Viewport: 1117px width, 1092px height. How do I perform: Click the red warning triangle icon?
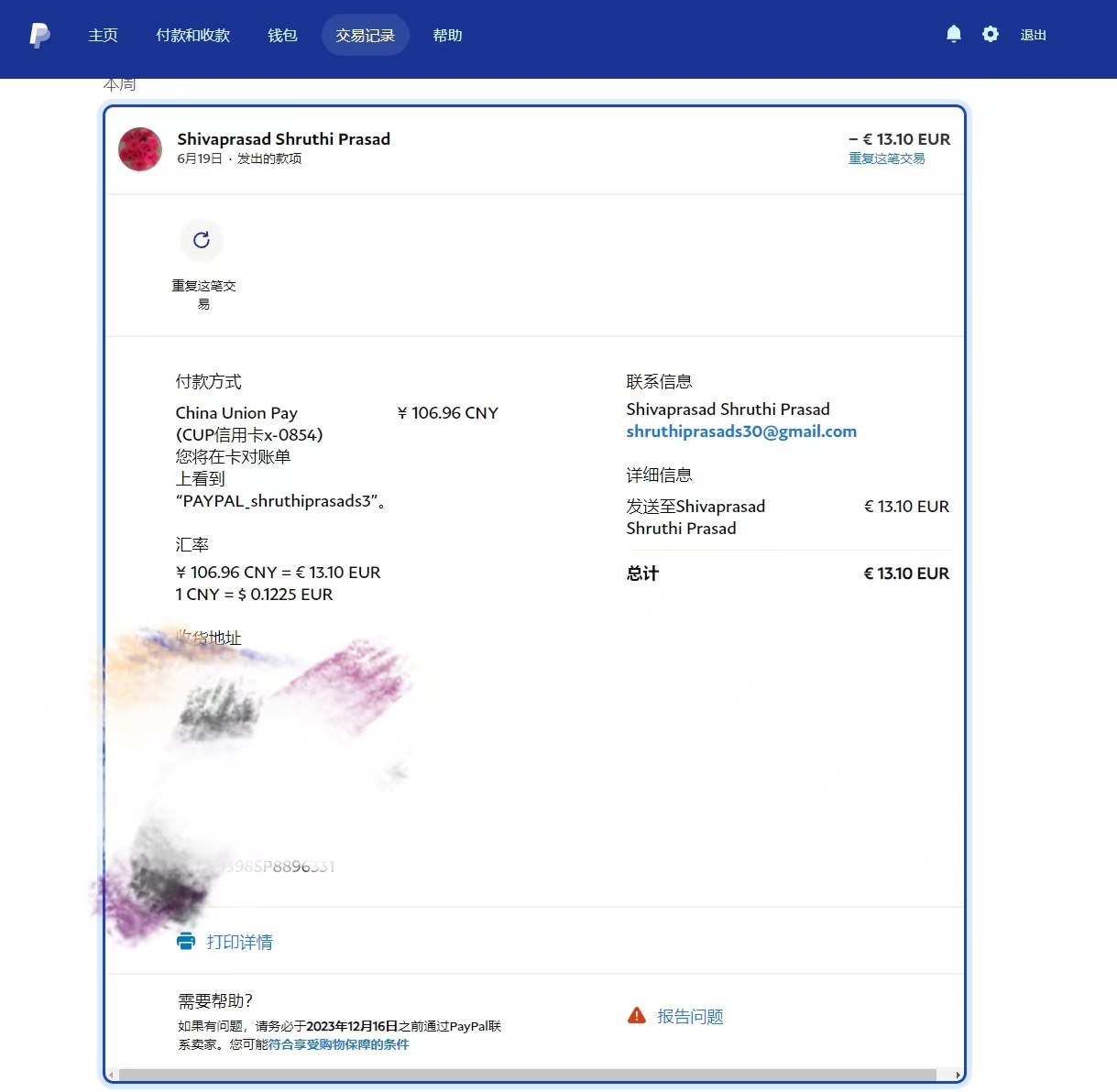(x=637, y=1016)
